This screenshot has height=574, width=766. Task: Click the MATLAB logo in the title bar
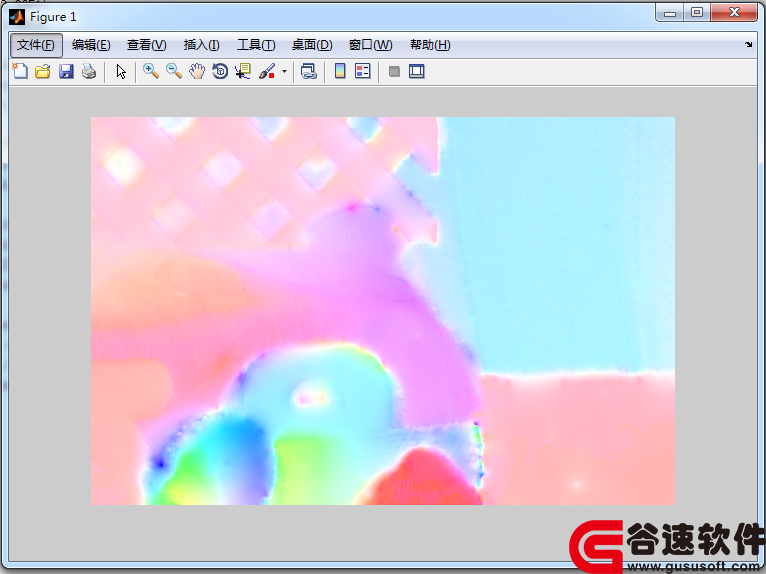(x=17, y=17)
